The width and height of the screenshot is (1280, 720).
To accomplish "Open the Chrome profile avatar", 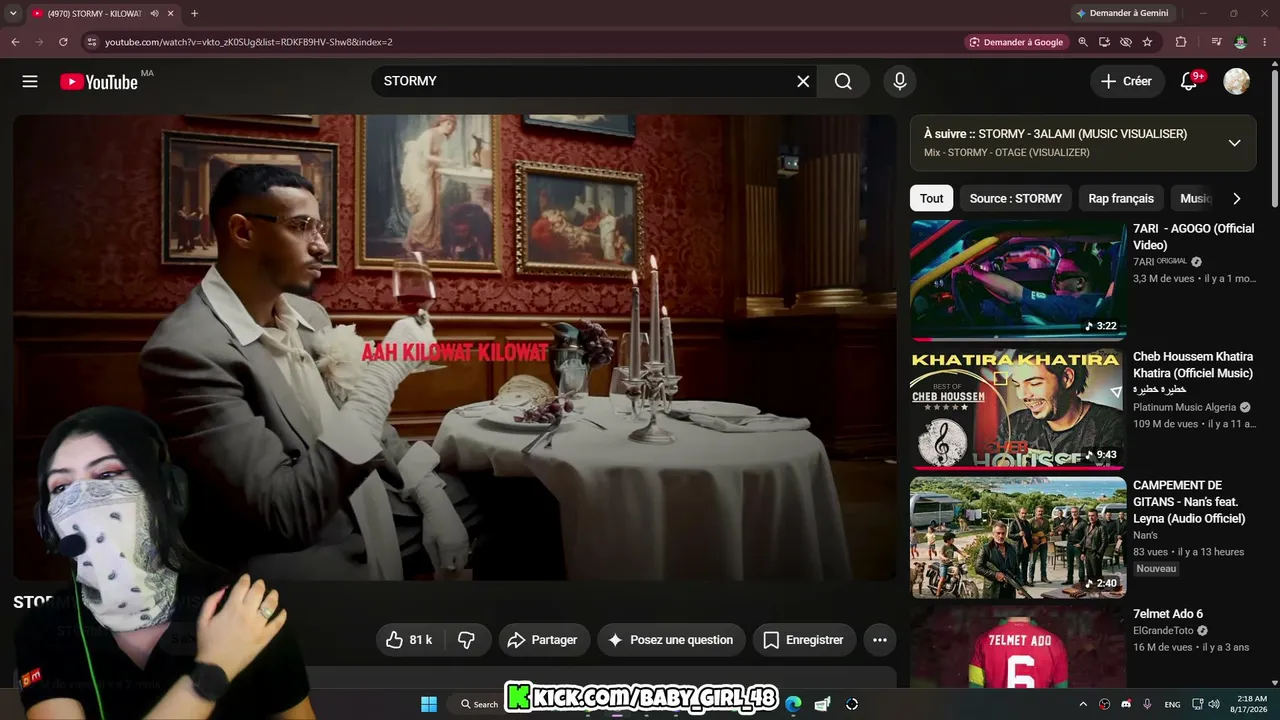I will pos(1241,42).
